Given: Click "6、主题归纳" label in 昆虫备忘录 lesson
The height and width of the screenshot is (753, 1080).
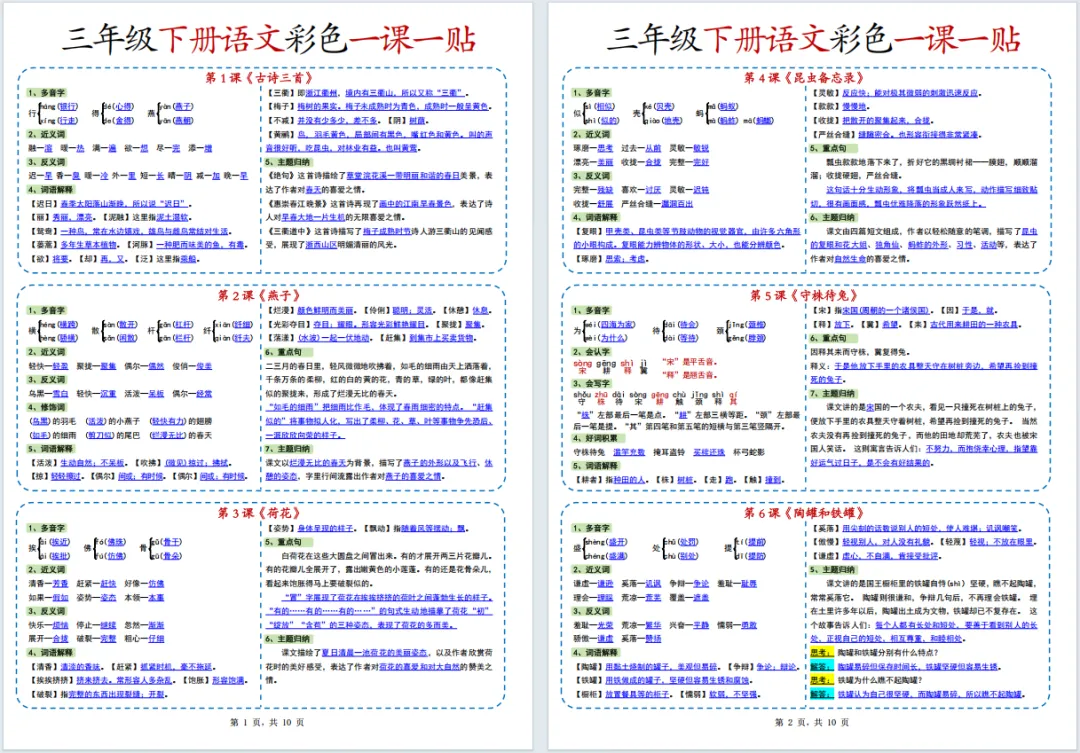Looking at the screenshot, I should point(833,217).
